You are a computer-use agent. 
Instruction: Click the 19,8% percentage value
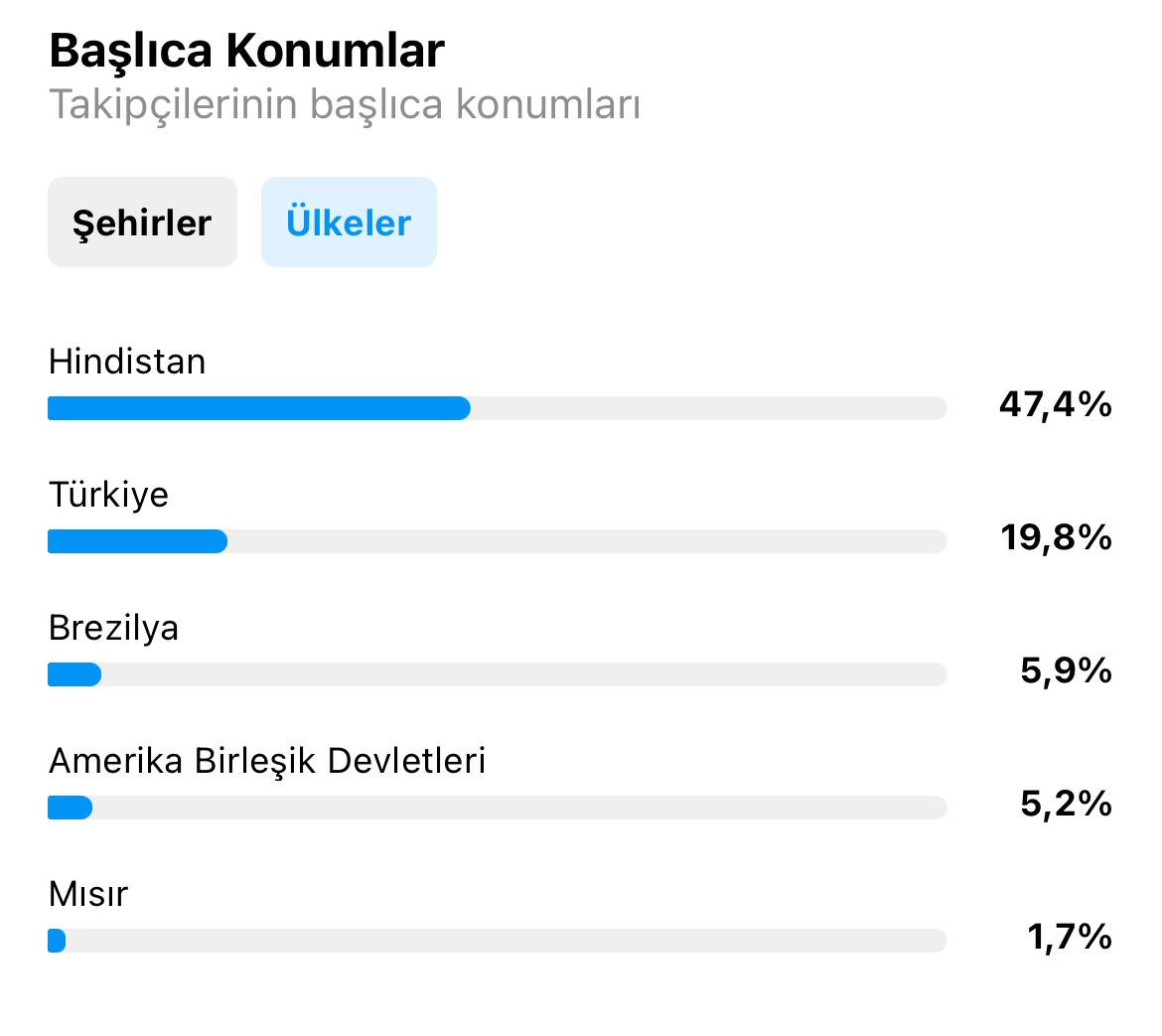1056,537
